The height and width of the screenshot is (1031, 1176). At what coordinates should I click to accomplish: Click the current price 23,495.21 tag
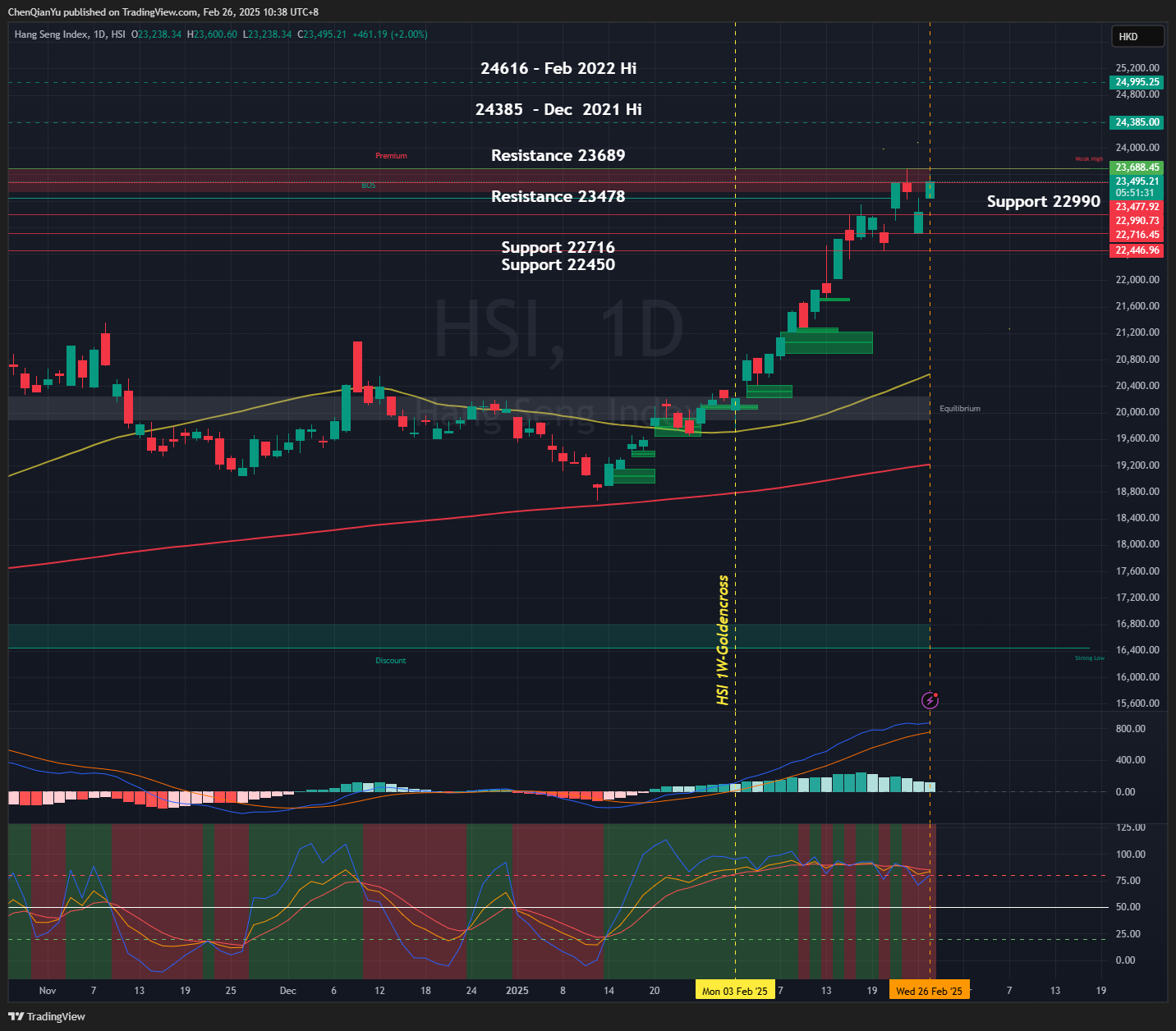1137,181
